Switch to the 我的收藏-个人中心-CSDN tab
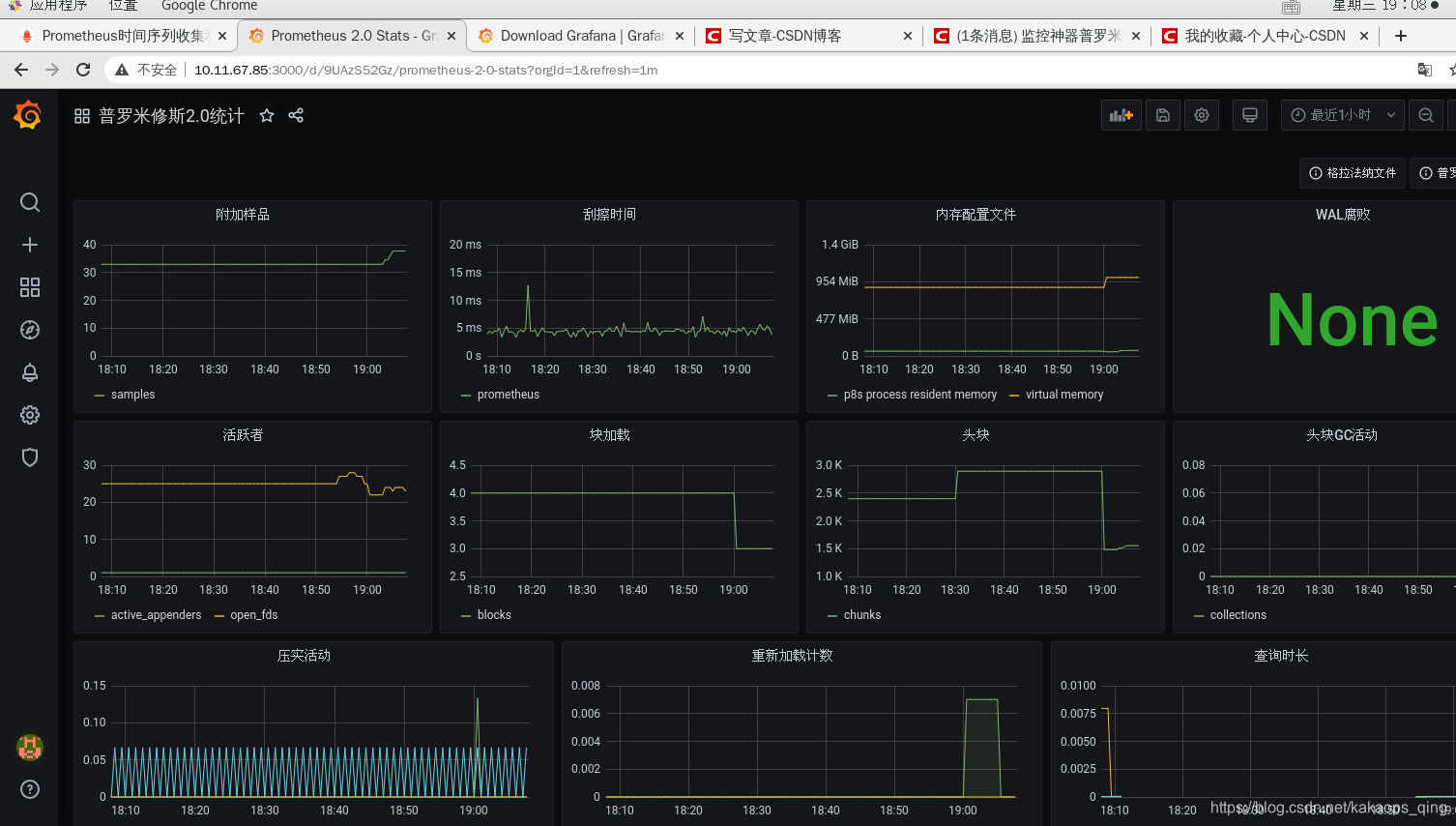This screenshot has width=1456, height=826. pyautogui.click(x=1265, y=36)
